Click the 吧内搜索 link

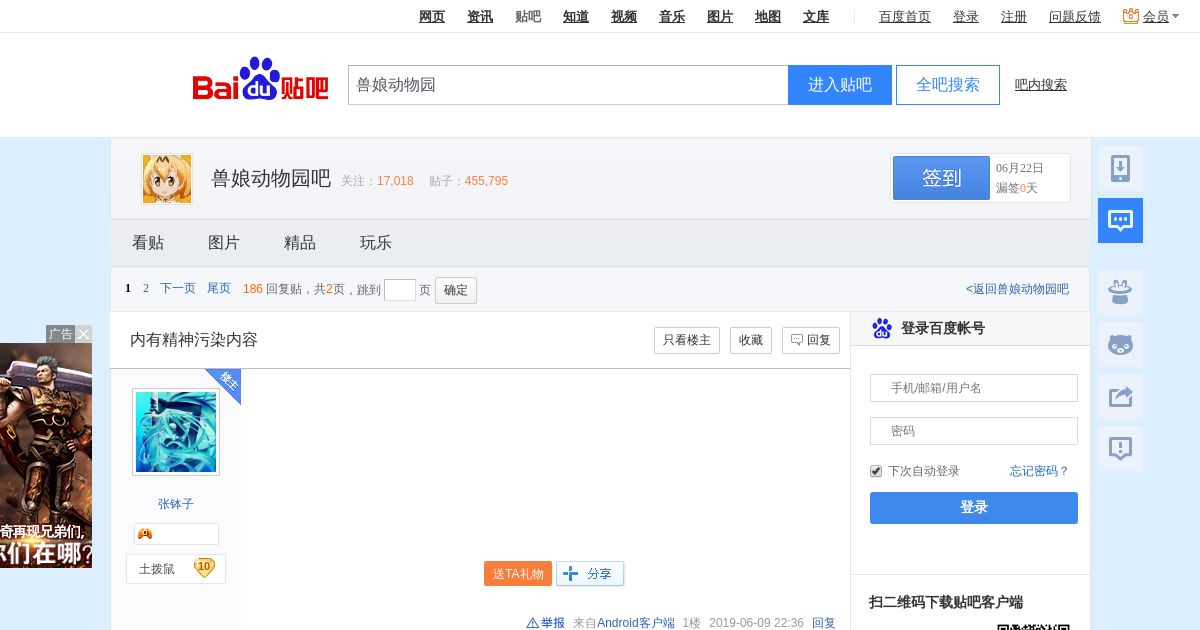point(1041,85)
